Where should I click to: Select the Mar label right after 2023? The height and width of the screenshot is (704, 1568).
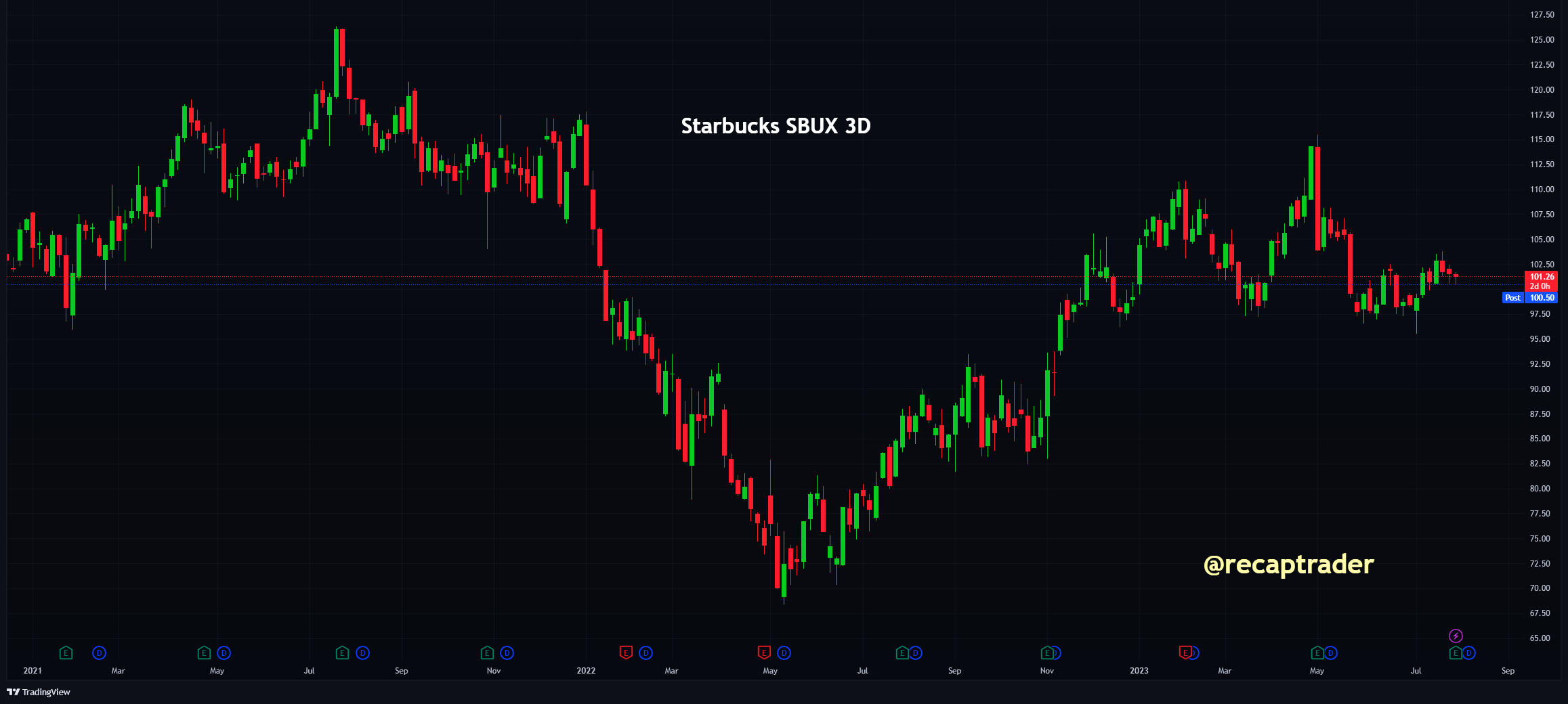1225,671
